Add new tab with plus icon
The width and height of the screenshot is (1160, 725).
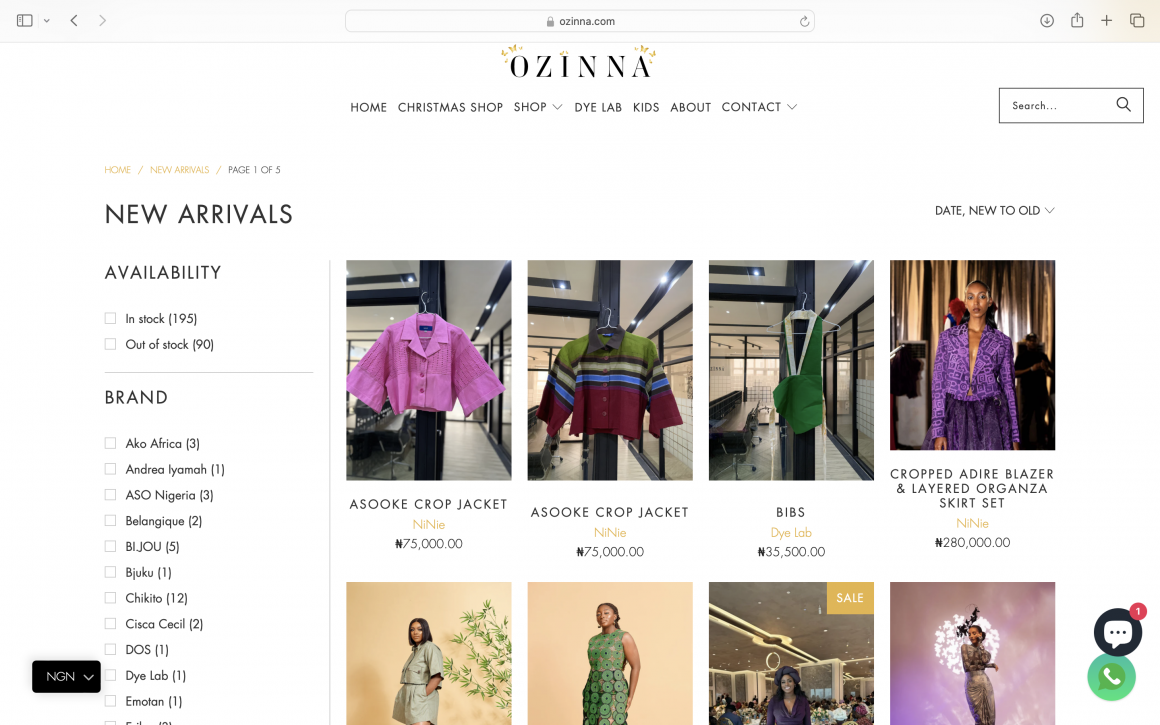click(1107, 21)
